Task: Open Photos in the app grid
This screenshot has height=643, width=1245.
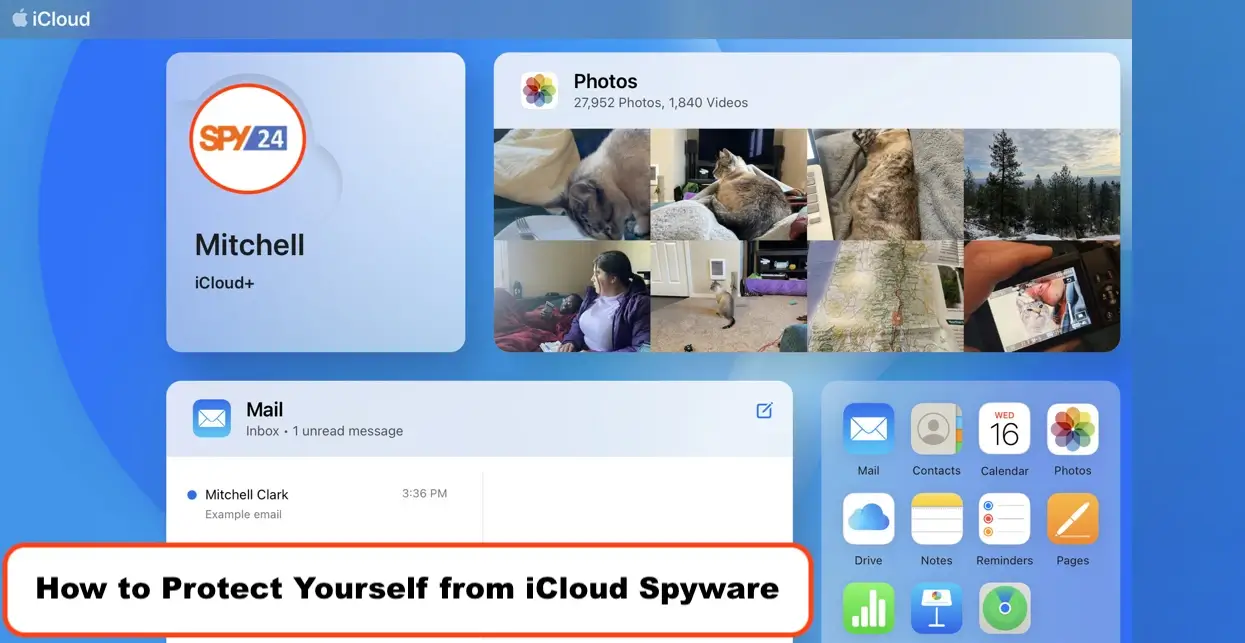Action: click(1072, 429)
